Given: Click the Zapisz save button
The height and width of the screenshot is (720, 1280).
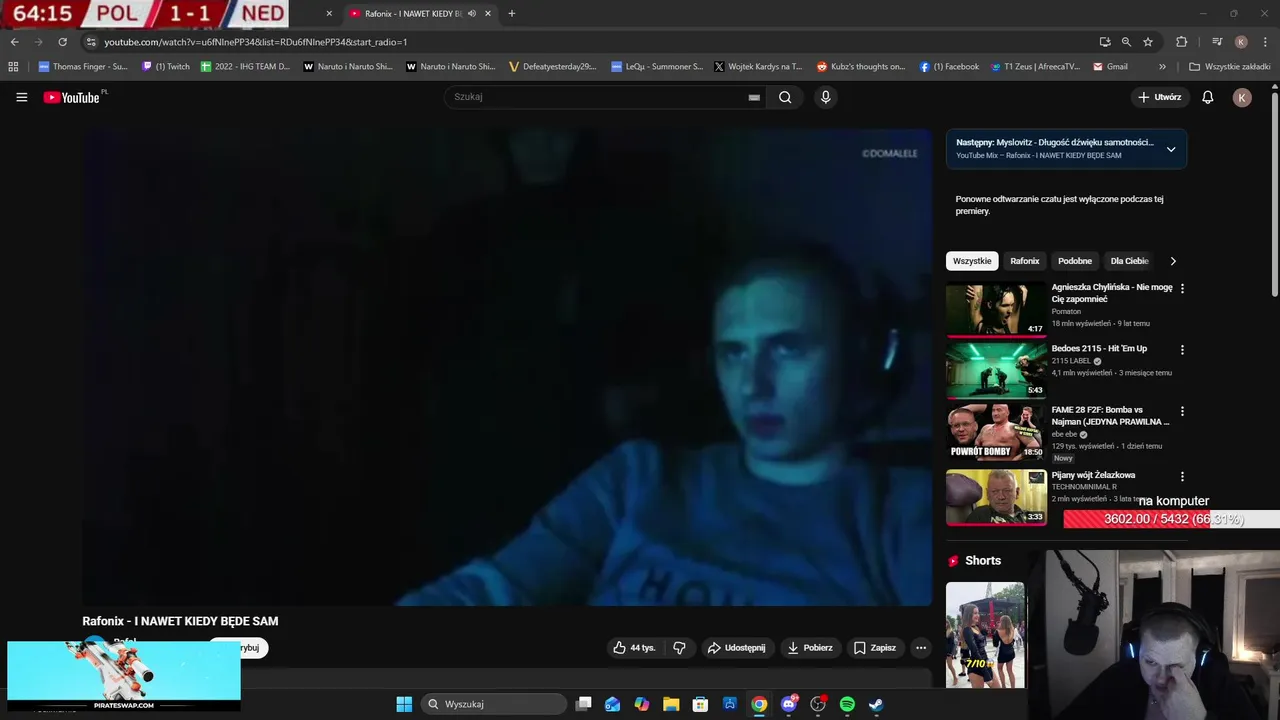Looking at the screenshot, I should [875, 648].
